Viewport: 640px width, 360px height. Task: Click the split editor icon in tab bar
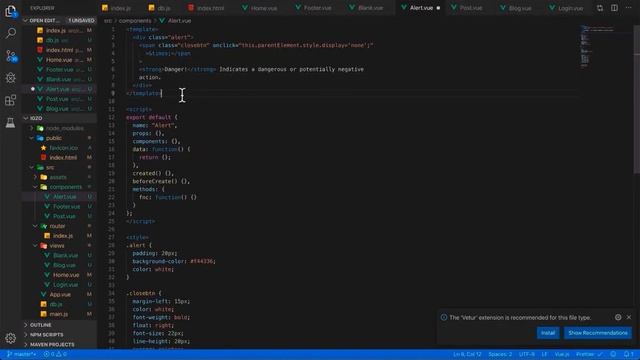point(614,8)
